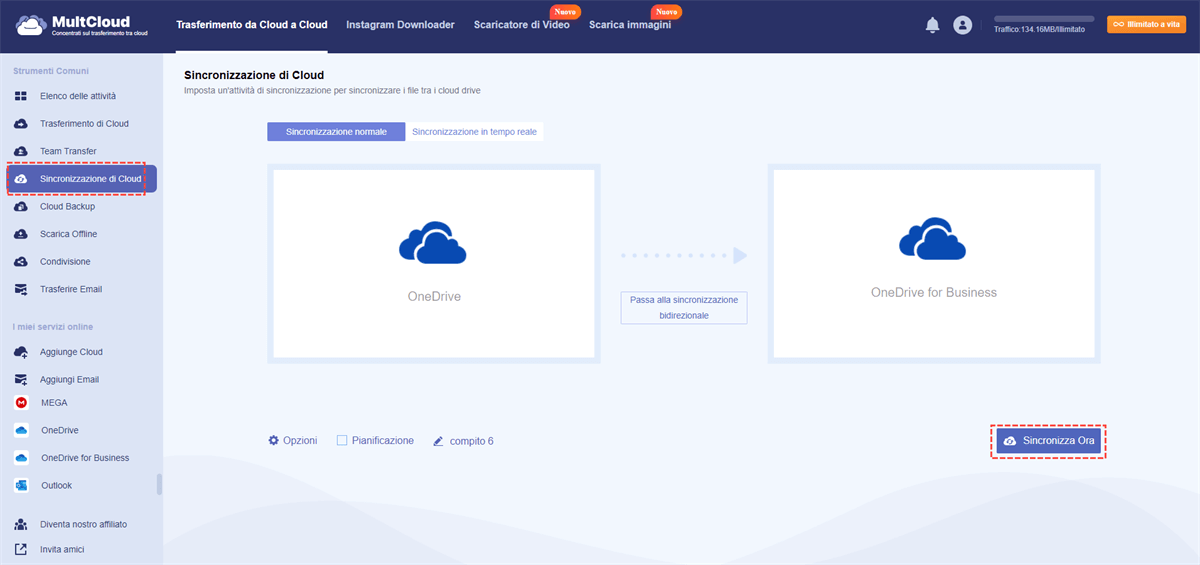Click the Illimitato a vita button
This screenshot has height=565, width=1200.
(x=1146, y=25)
